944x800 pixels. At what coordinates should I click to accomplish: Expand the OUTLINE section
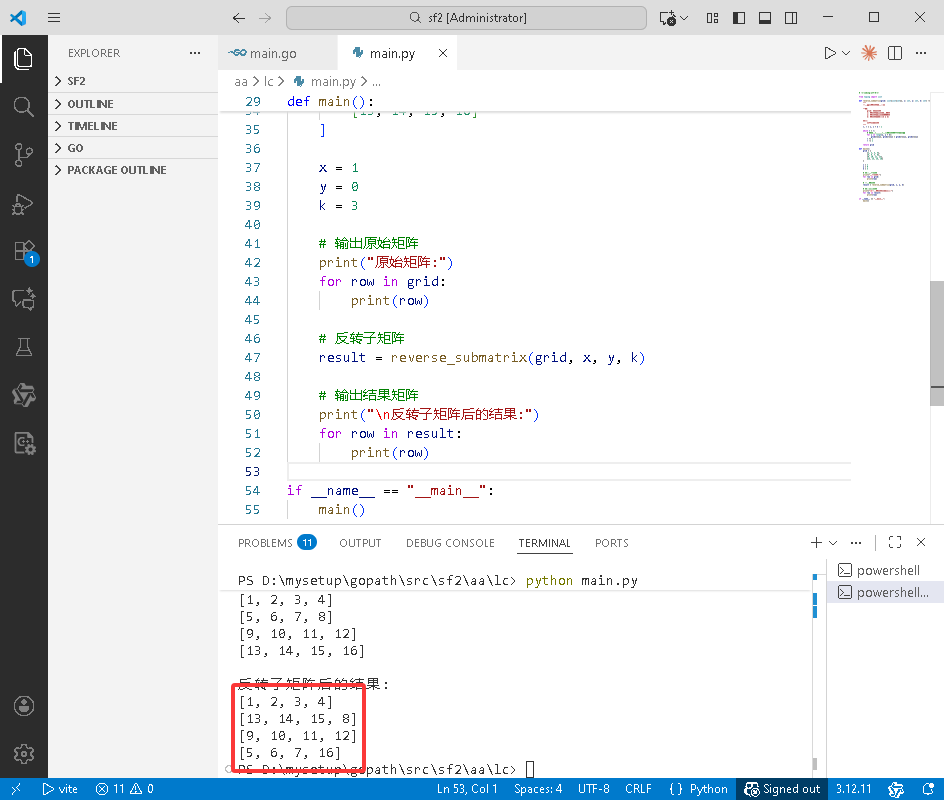click(133, 104)
